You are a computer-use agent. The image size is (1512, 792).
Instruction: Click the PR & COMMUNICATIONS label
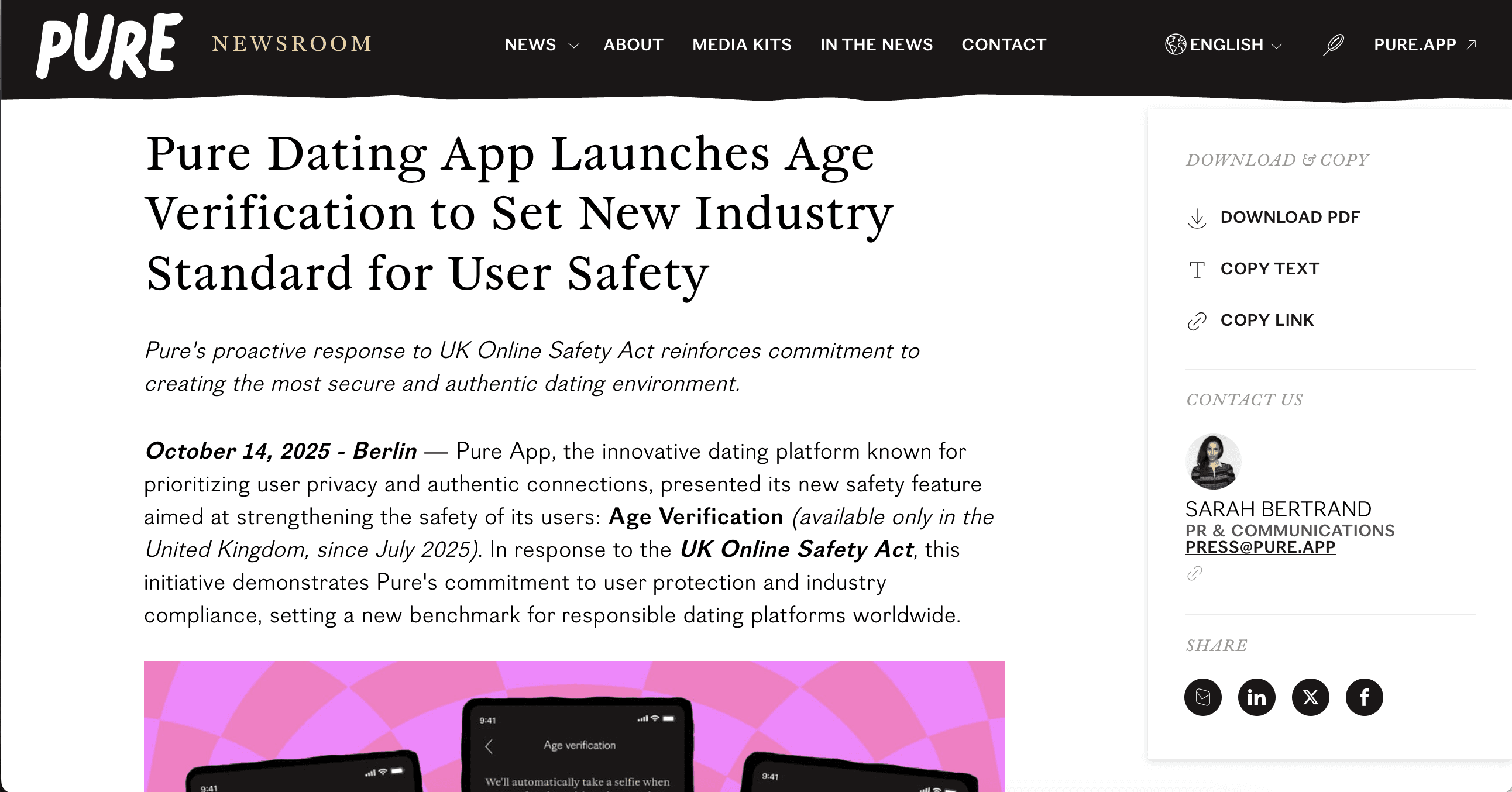[1290, 531]
